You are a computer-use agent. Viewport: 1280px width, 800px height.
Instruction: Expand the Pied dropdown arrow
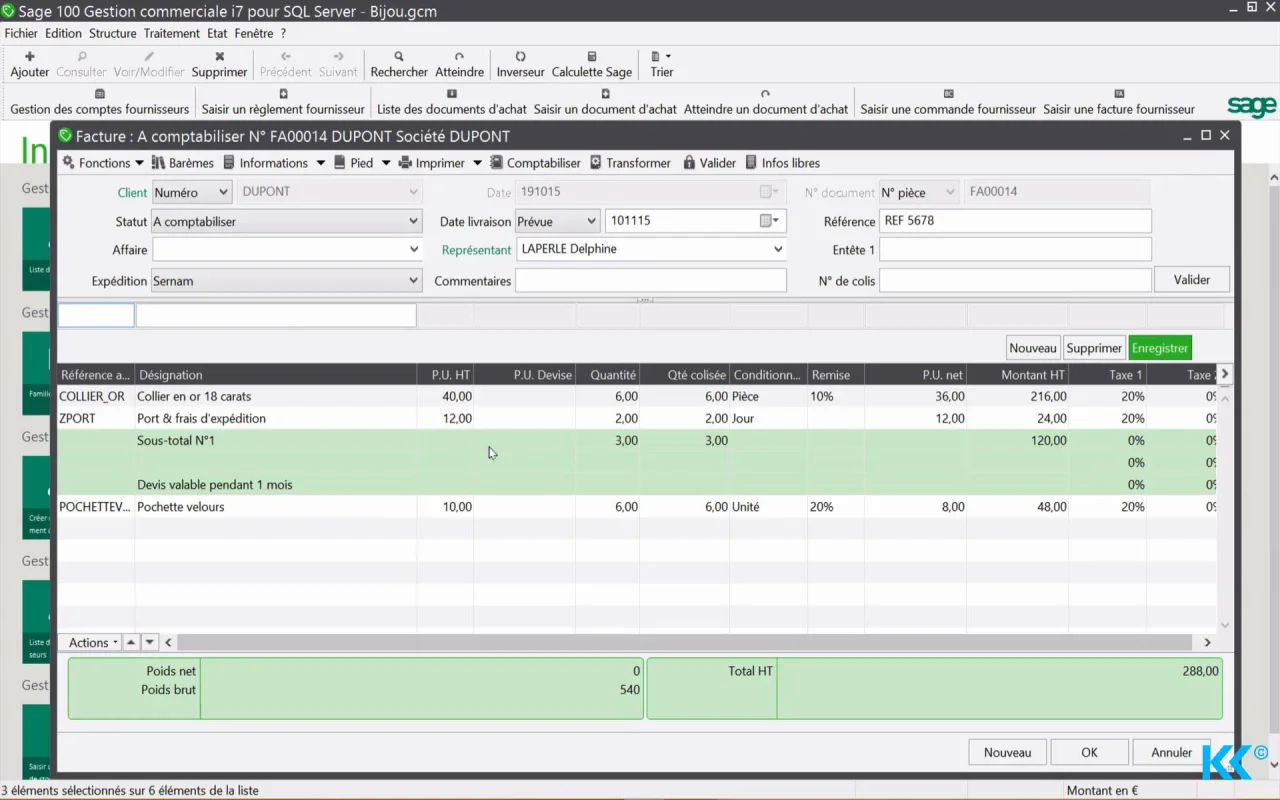click(x=386, y=163)
